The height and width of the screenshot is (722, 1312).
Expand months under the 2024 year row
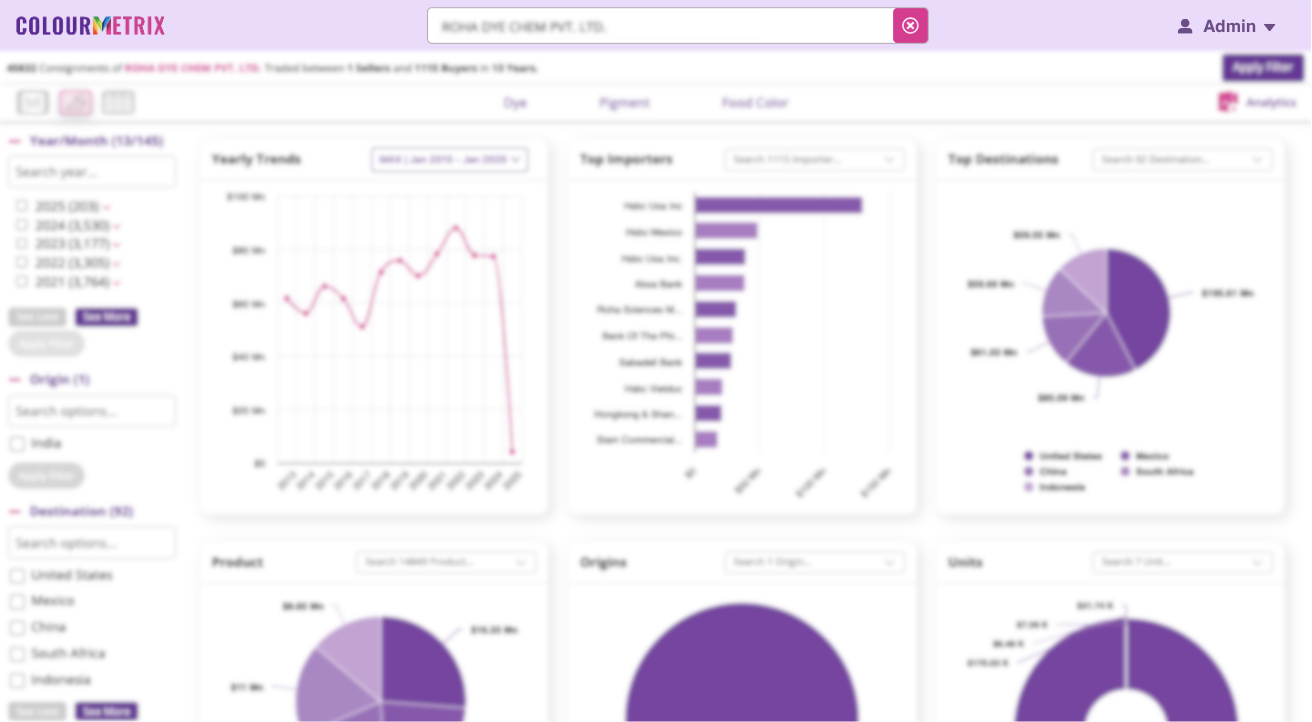[x=118, y=226]
